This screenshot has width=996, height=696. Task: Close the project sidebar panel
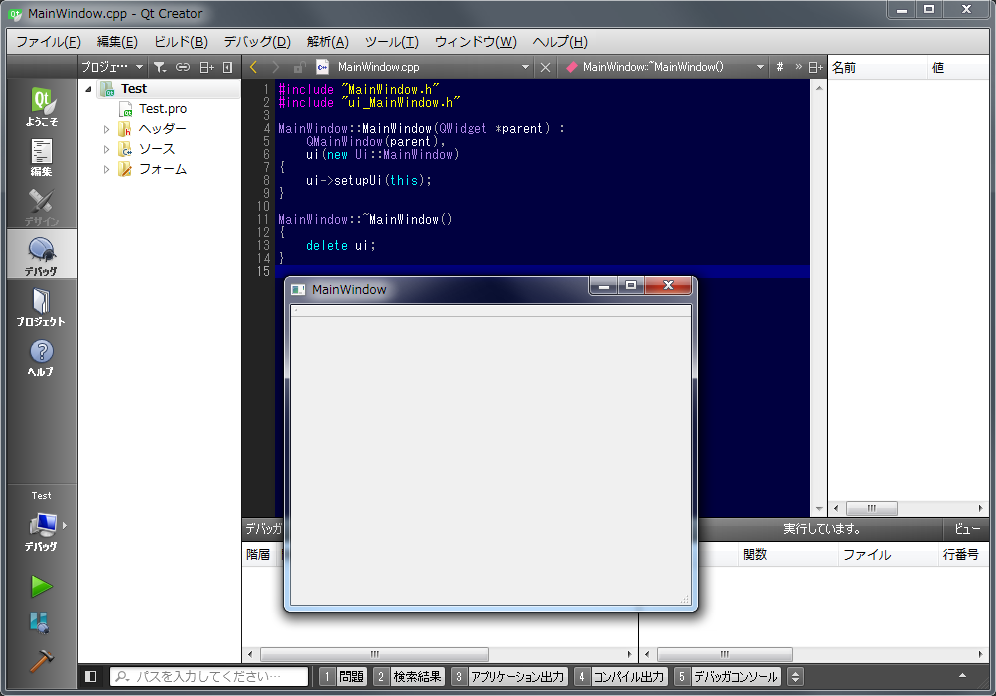[x=227, y=67]
